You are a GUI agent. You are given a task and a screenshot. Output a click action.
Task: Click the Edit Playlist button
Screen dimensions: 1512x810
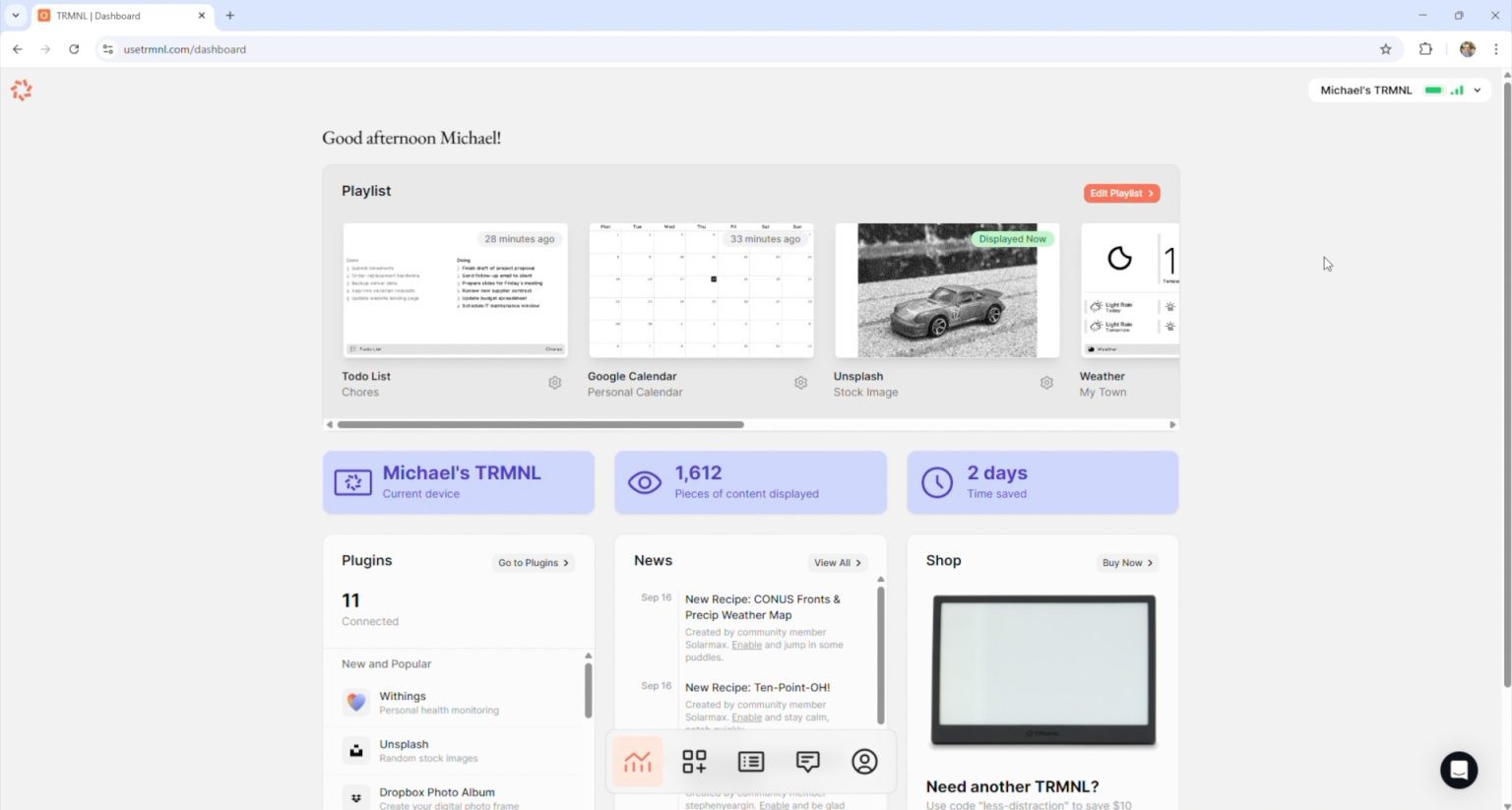[x=1121, y=194]
